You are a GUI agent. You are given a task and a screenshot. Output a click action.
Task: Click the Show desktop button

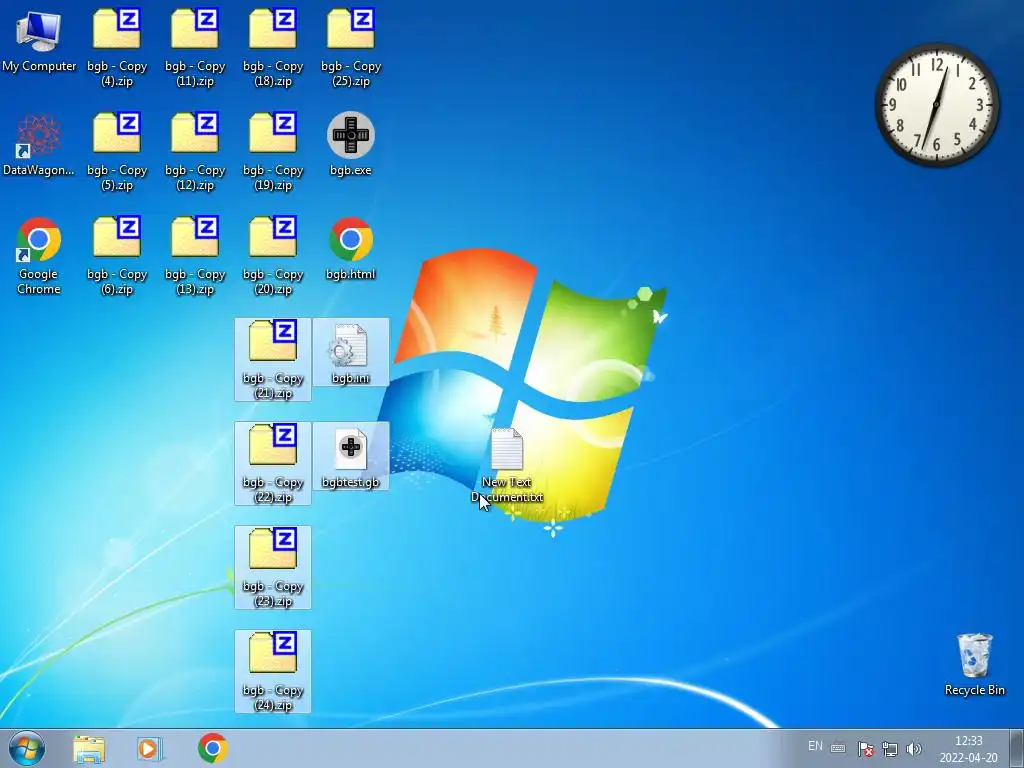1017,748
